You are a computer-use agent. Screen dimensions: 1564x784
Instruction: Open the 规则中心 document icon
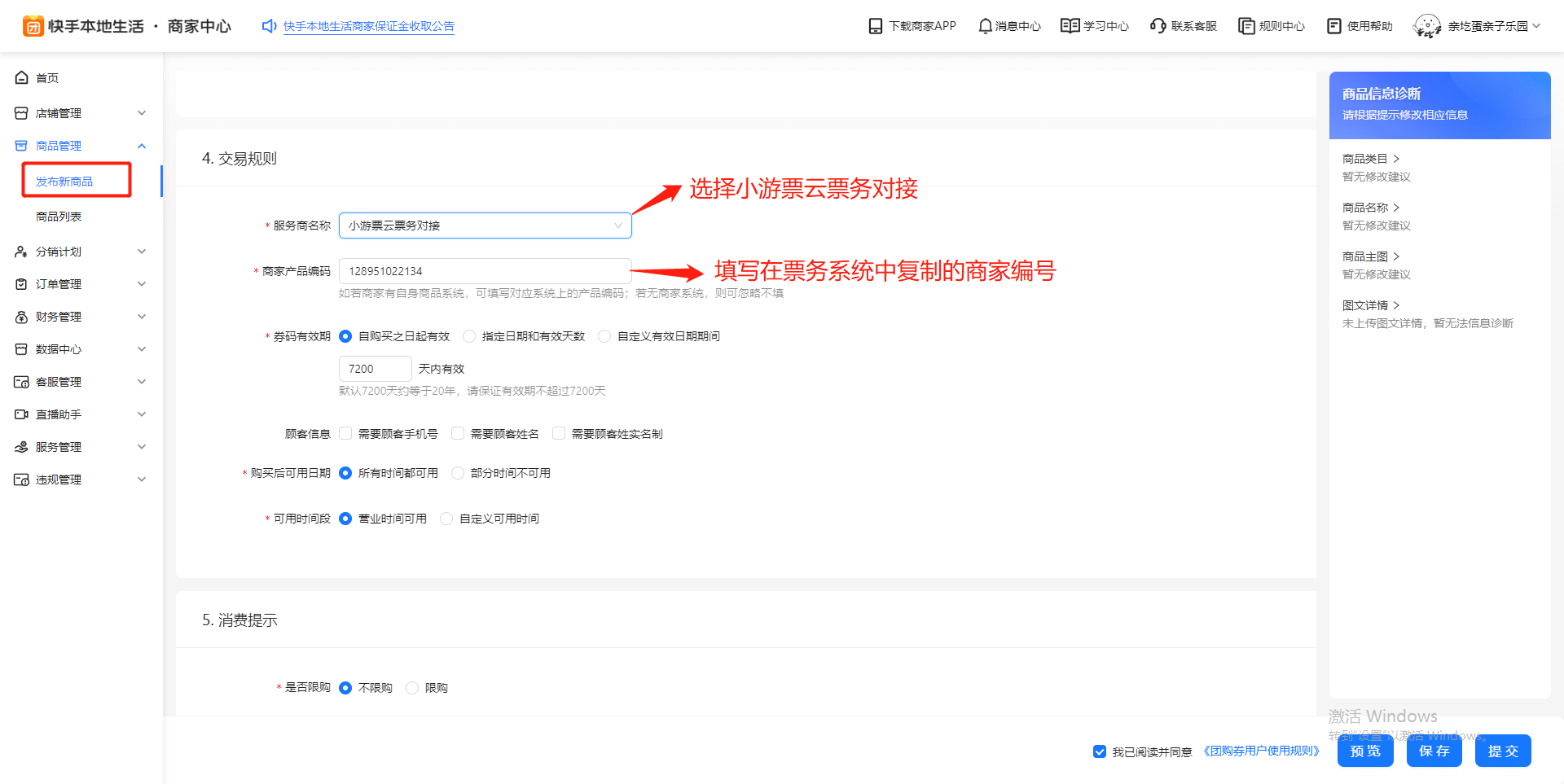tap(1245, 26)
